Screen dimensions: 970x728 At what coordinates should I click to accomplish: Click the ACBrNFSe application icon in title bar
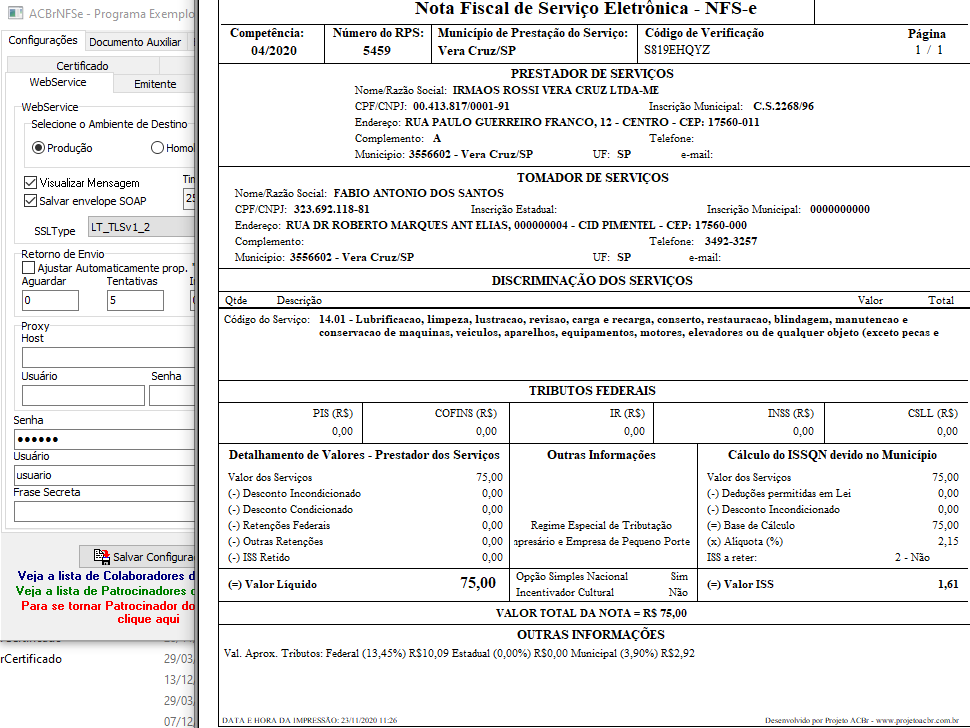point(15,12)
